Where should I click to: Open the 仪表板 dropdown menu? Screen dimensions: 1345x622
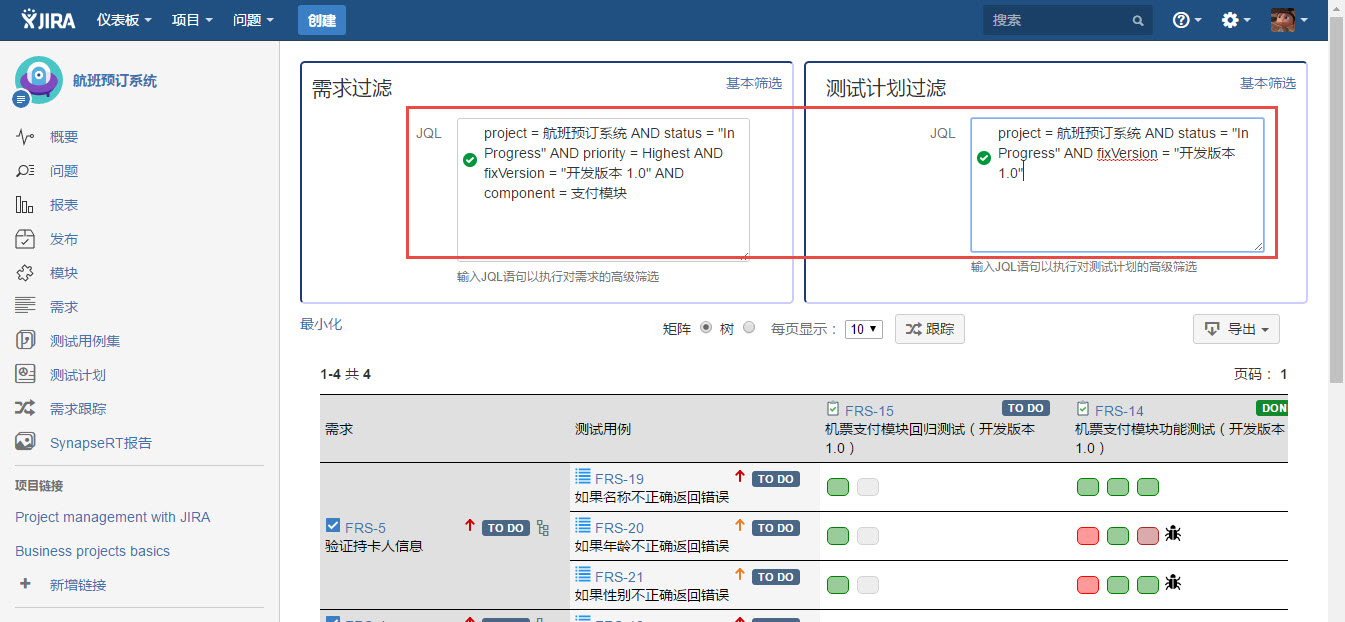pos(124,20)
